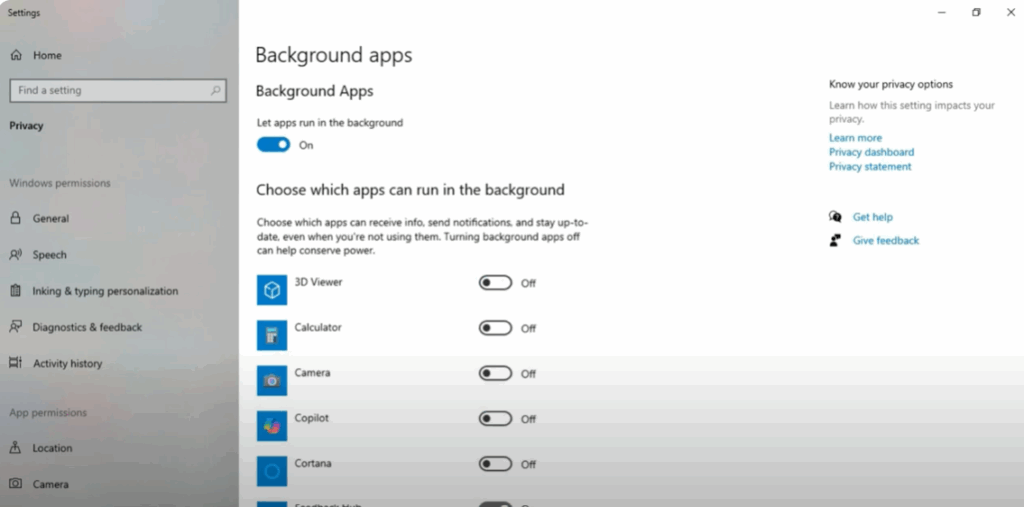Image resolution: width=1024 pixels, height=507 pixels.
Task: Select the Inking & typing clipboard icon
Action: coord(16,291)
